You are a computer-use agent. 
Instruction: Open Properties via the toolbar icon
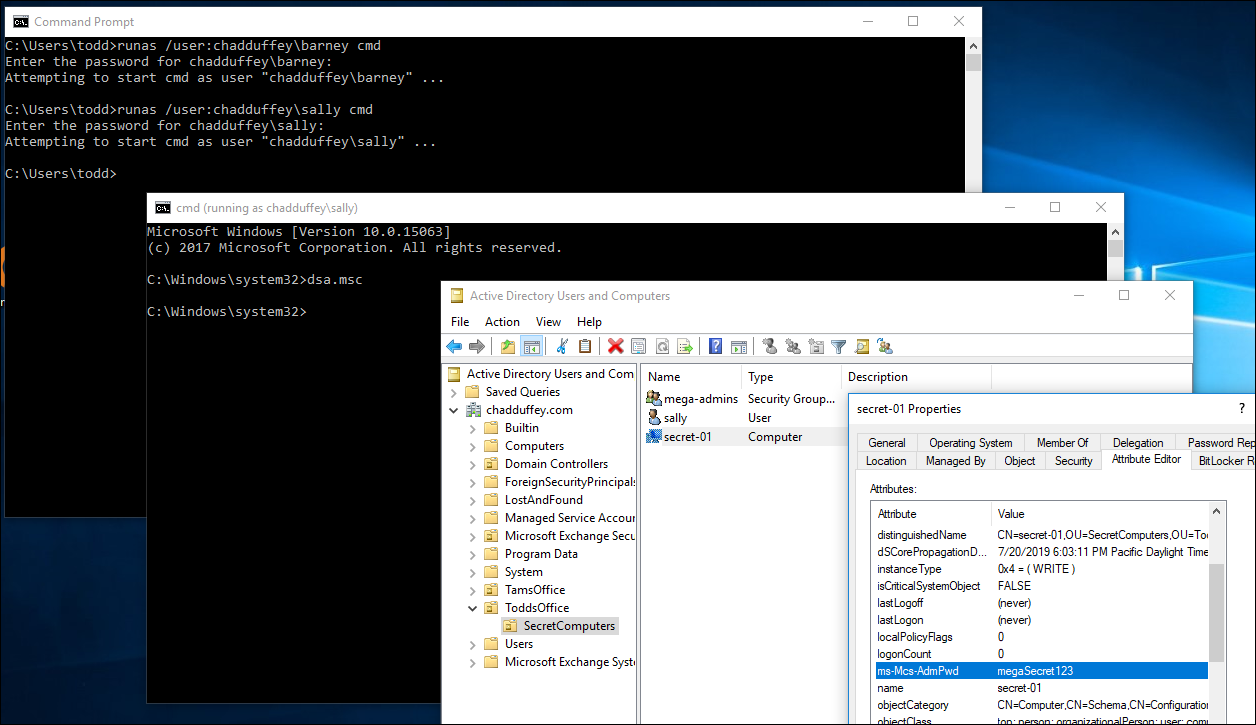click(x=638, y=346)
